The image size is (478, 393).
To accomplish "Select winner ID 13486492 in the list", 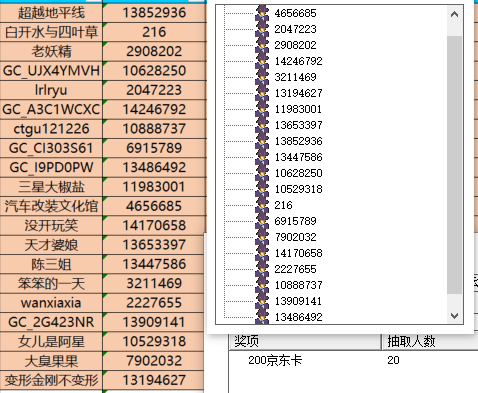I will tap(299, 317).
